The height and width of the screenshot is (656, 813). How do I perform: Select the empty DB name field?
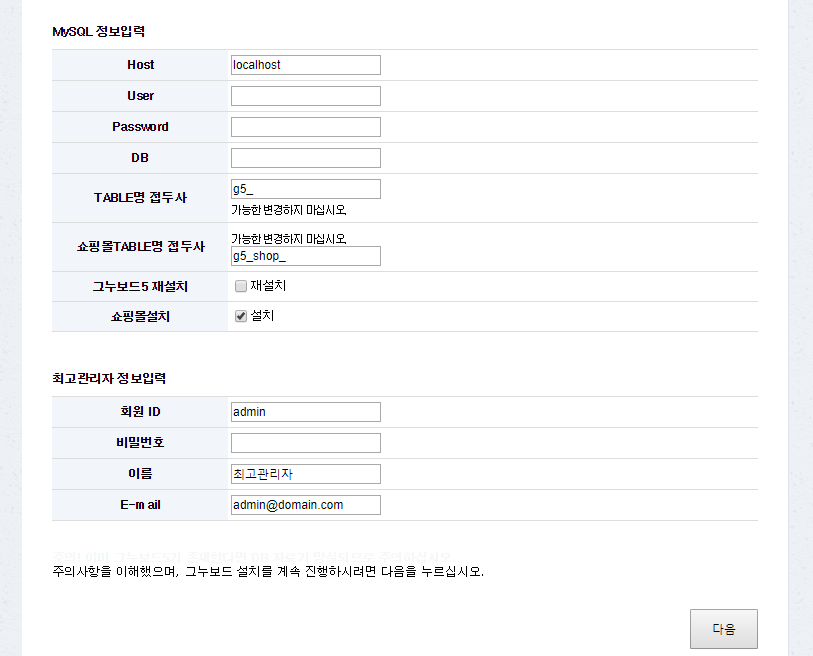pos(305,158)
